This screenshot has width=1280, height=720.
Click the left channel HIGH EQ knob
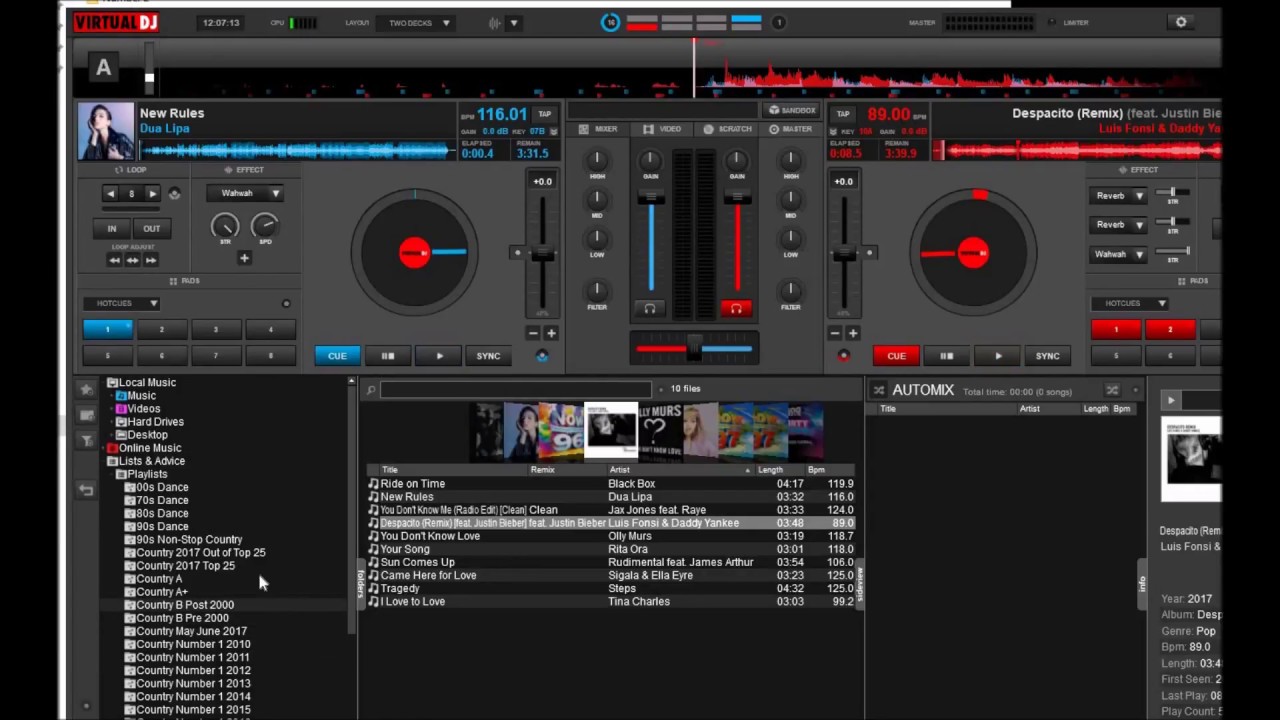[597, 159]
